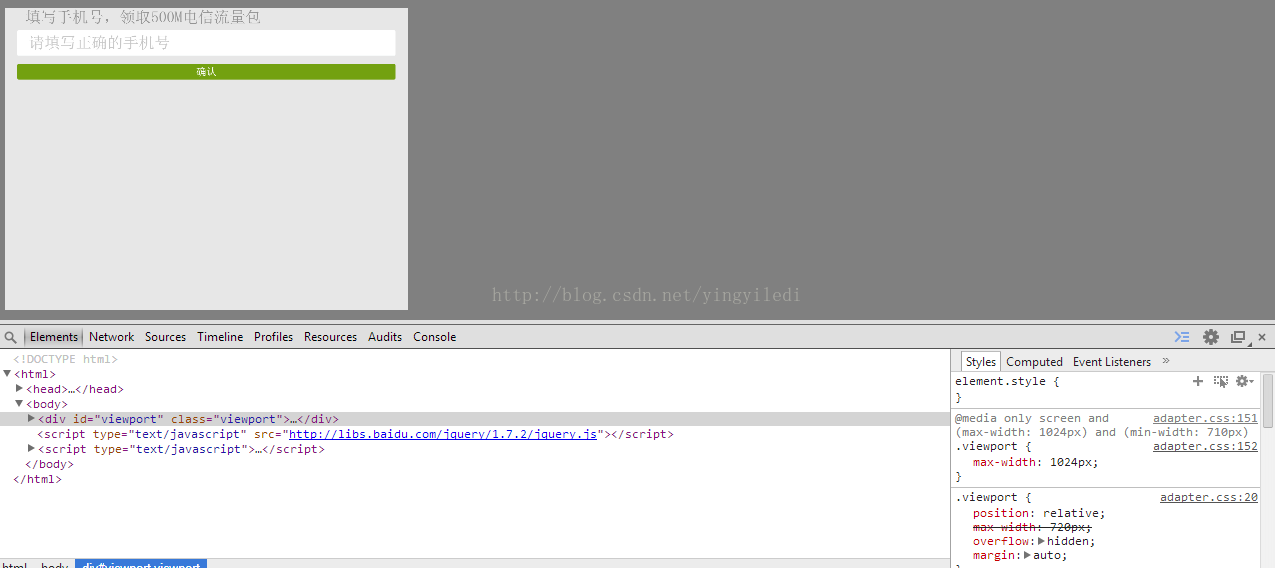Open the Profiles tab
Viewport: 1275px width, 568px height.
273,337
